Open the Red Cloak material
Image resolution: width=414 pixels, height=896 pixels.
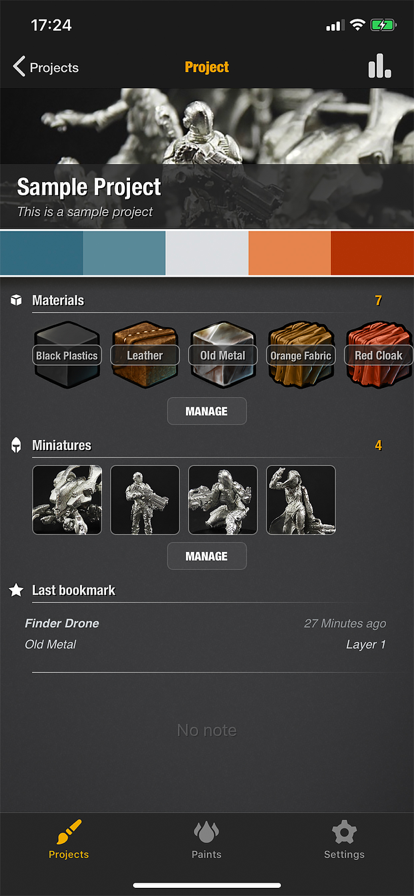coord(379,355)
